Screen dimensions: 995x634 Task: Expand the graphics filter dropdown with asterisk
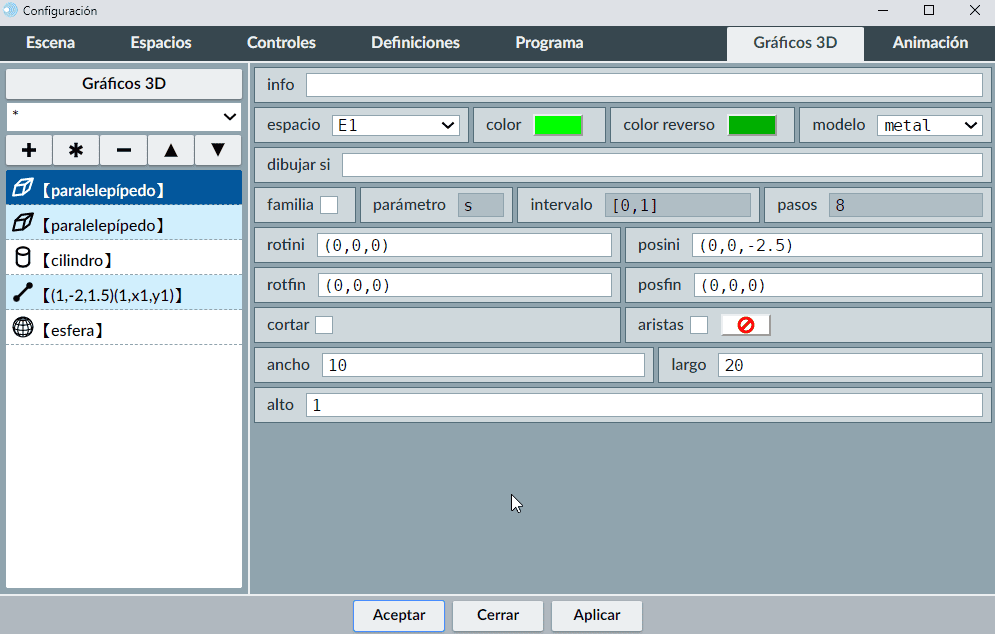(124, 117)
